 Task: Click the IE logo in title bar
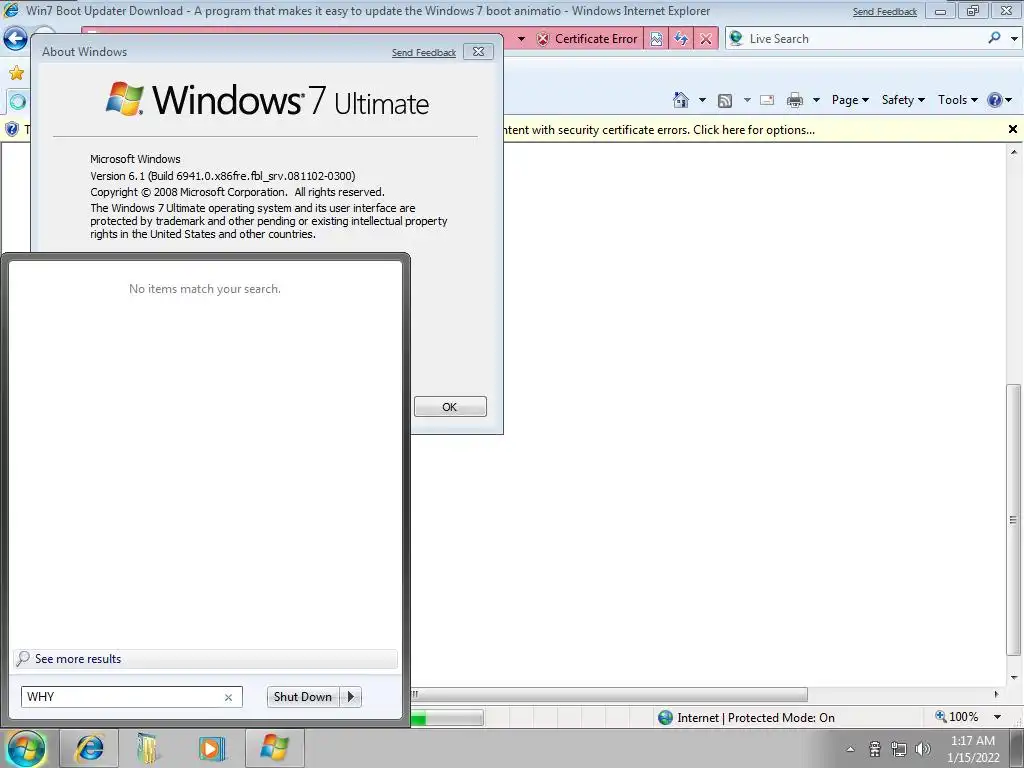(11, 10)
